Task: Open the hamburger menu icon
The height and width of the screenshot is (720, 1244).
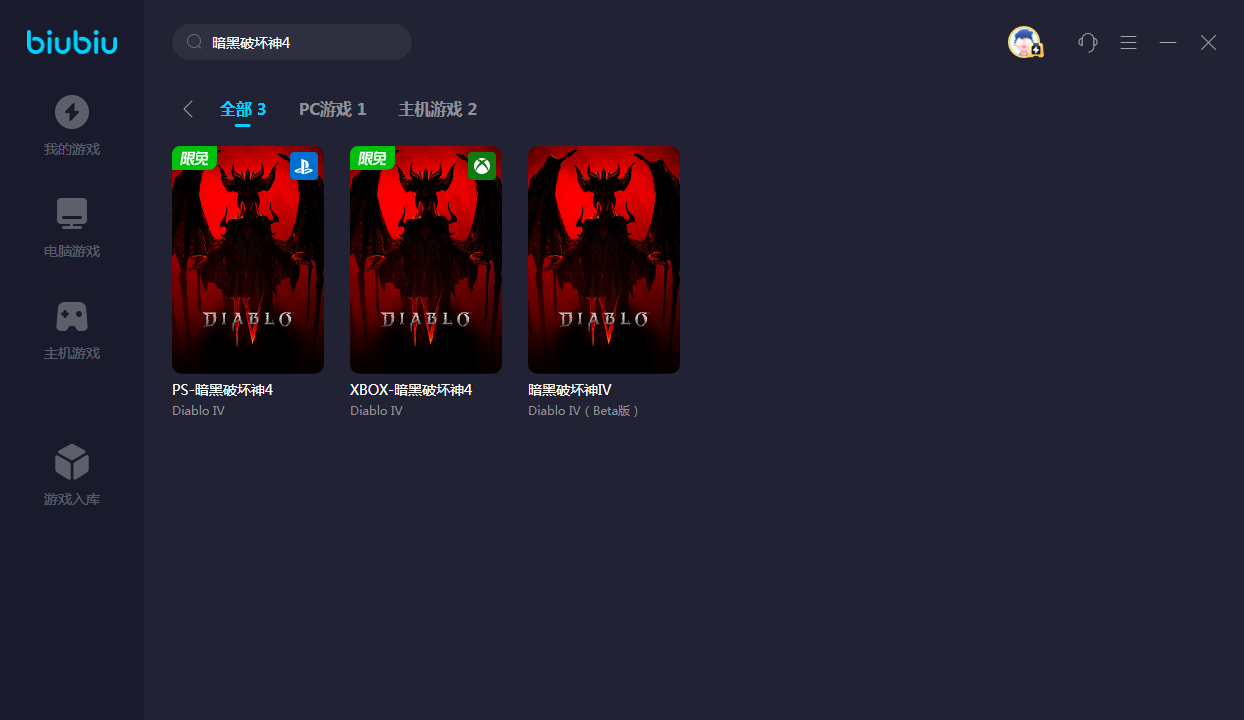Action: [1128, 42]
